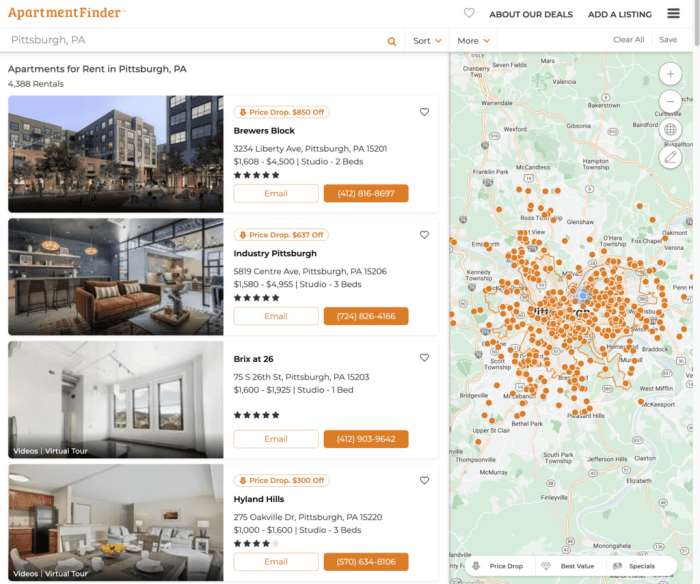
Task: Call Brewers Block at (412) 816-8697
Action: 366,193
